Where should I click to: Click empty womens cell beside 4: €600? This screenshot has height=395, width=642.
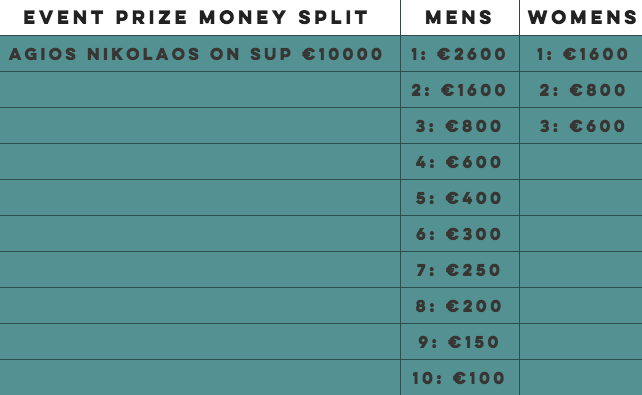[x=581, y=162]
